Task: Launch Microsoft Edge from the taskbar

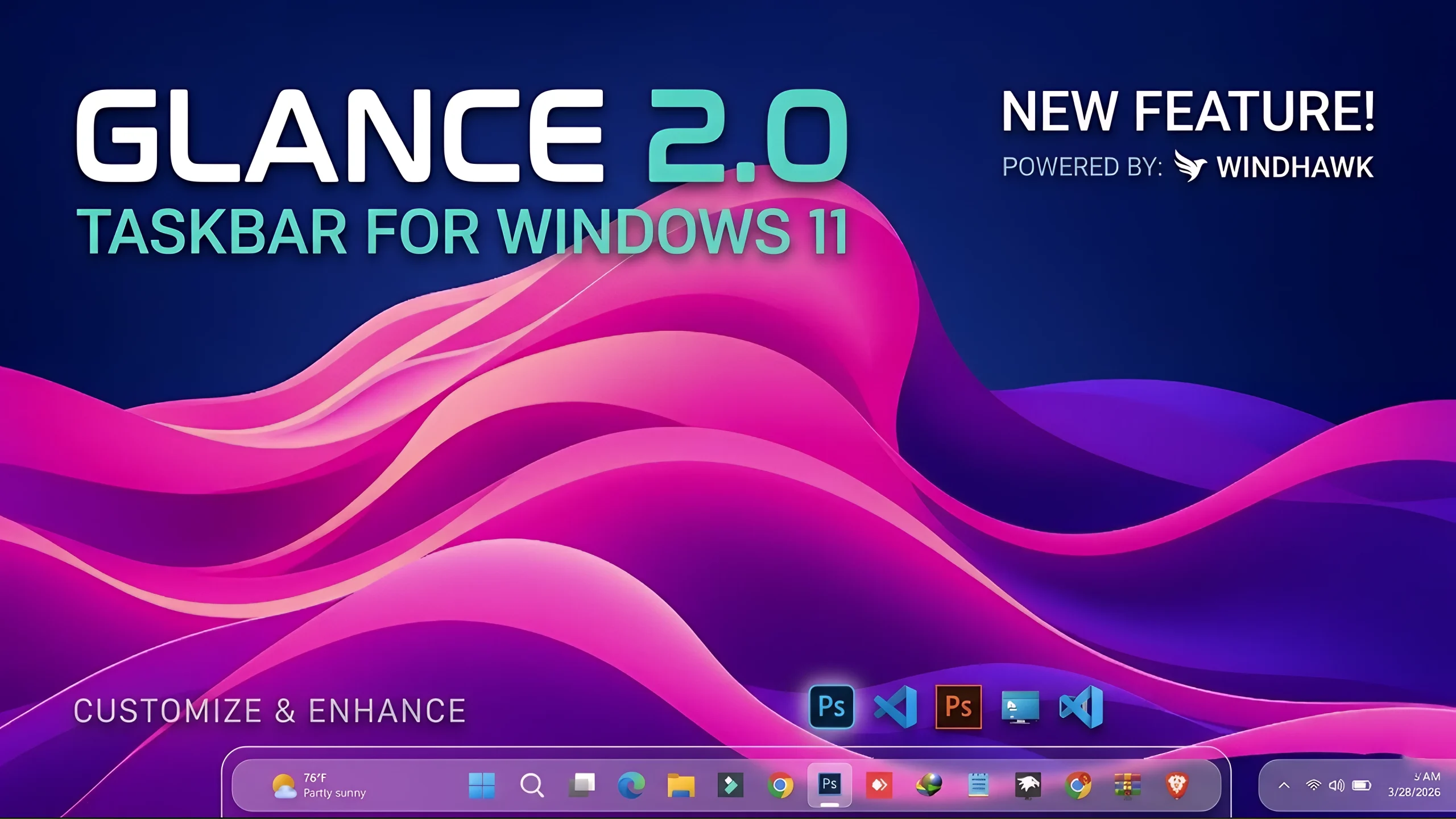Action: coord(631,785)
